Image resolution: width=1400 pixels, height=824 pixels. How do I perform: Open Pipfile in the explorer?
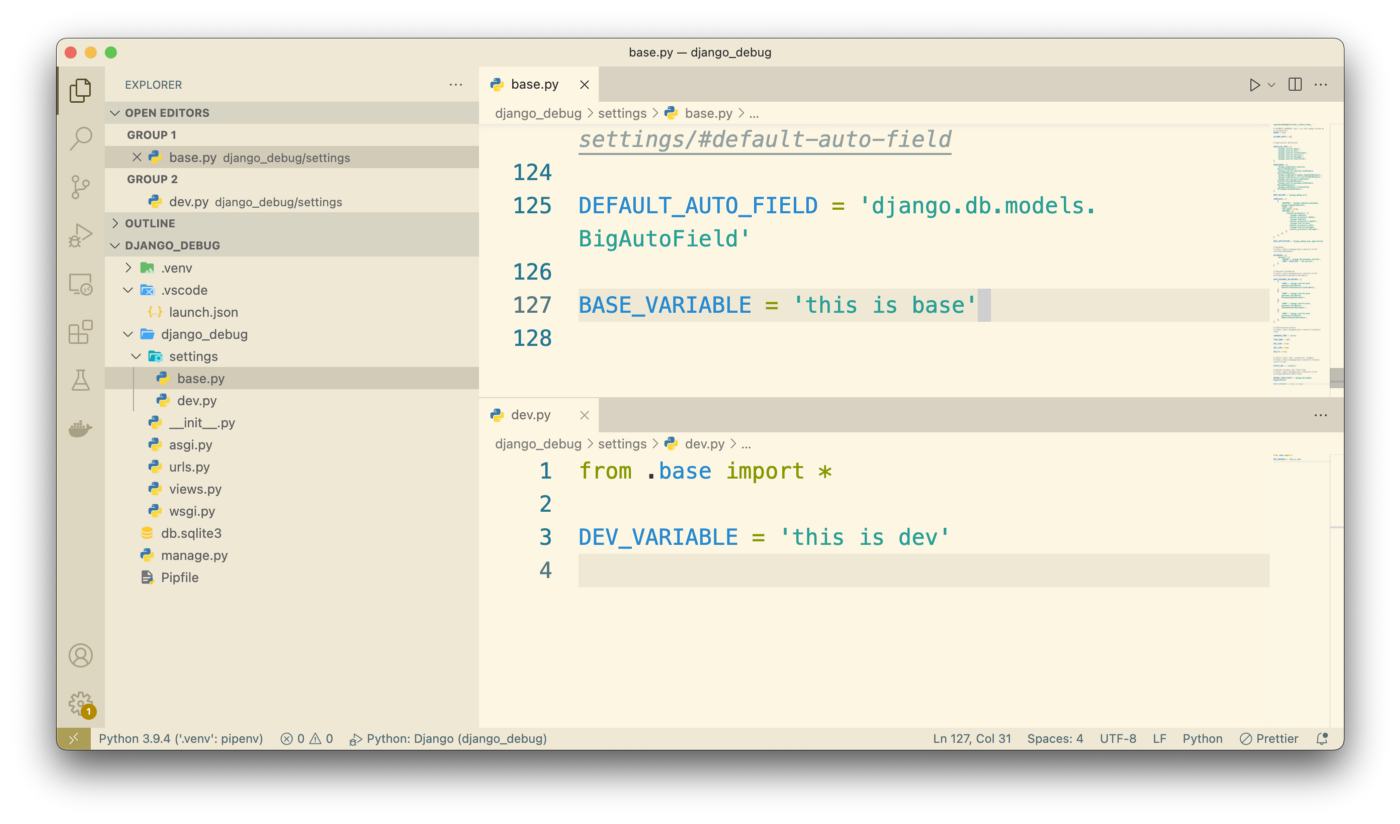click(292, 577)
